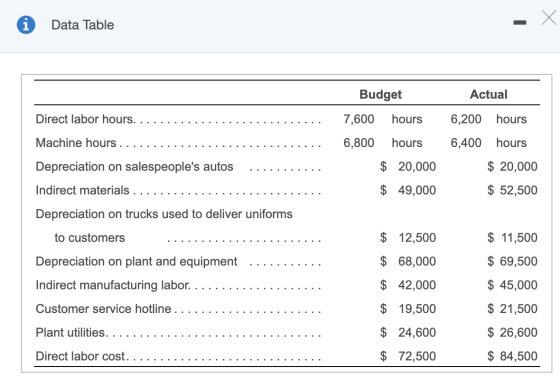Select the Actual column header
This screenshot has width=560, height=386.
tap(489, 94)
